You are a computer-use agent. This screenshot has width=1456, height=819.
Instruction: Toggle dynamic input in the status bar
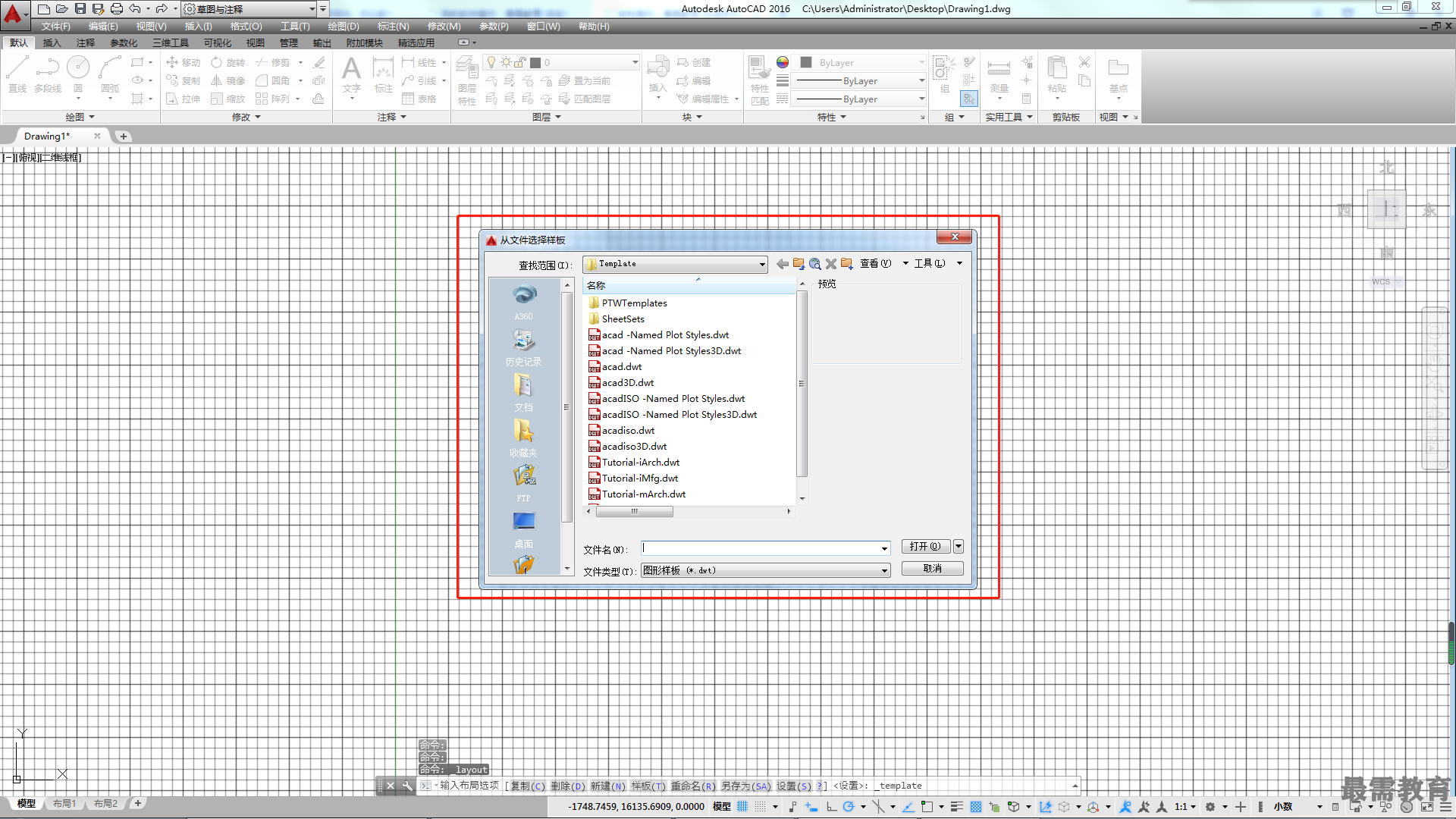[x=811, y=807]
